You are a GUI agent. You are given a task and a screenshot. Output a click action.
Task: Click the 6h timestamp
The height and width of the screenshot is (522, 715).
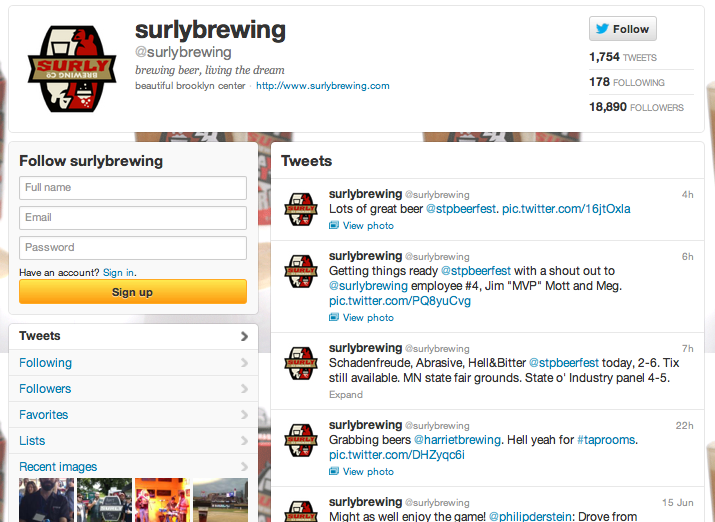[687, 257]
